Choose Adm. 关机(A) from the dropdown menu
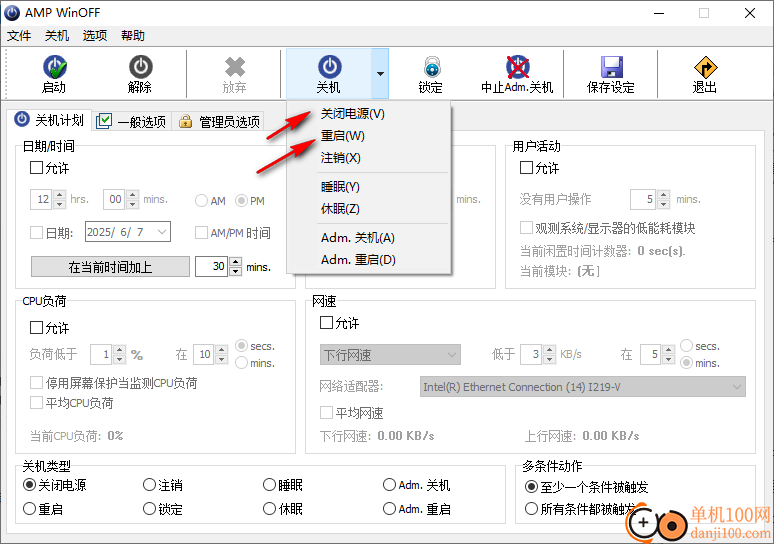774x544 pixels. click(x=369, y=238)
